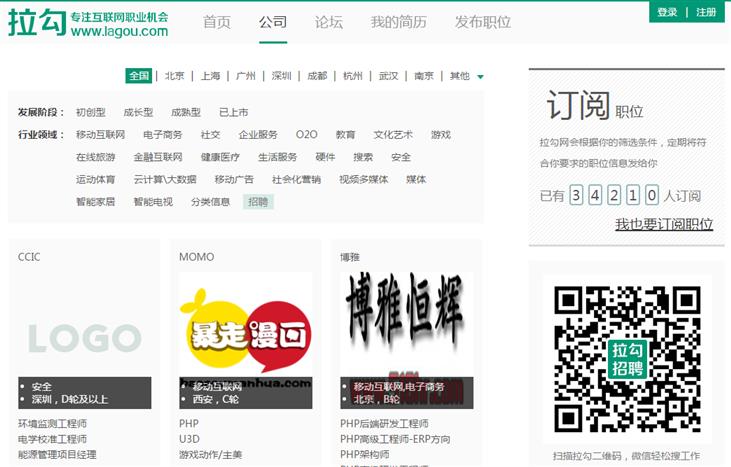
Task: Select the 视频多媒体 industry filter
Action: [x=364, y=179]
